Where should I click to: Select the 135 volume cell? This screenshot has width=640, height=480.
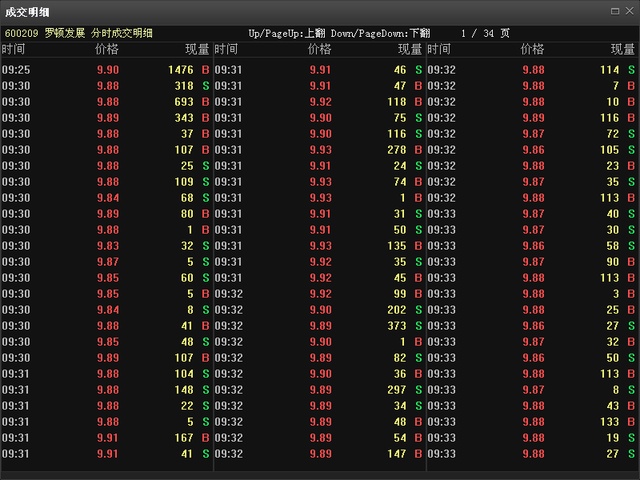(x=397, y=246)
